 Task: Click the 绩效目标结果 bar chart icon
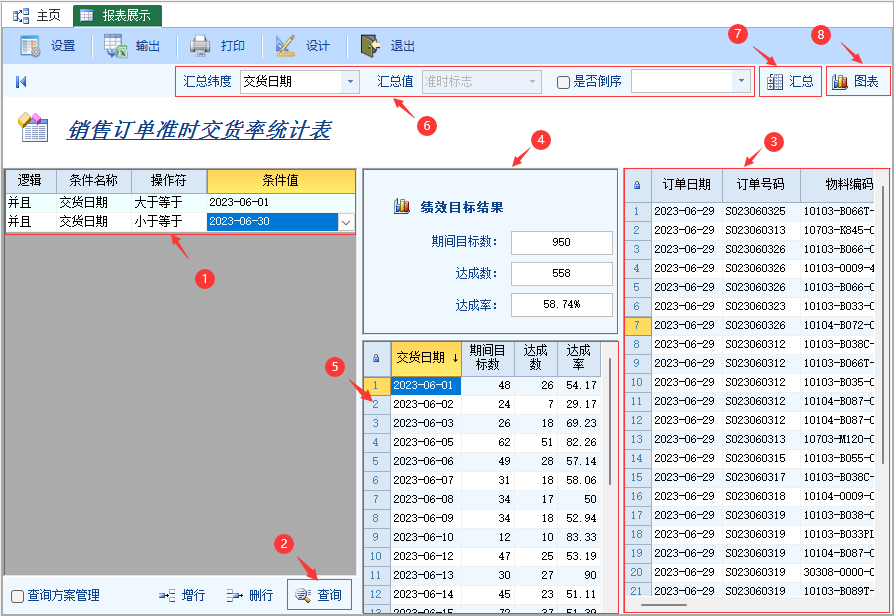(402, 206)
